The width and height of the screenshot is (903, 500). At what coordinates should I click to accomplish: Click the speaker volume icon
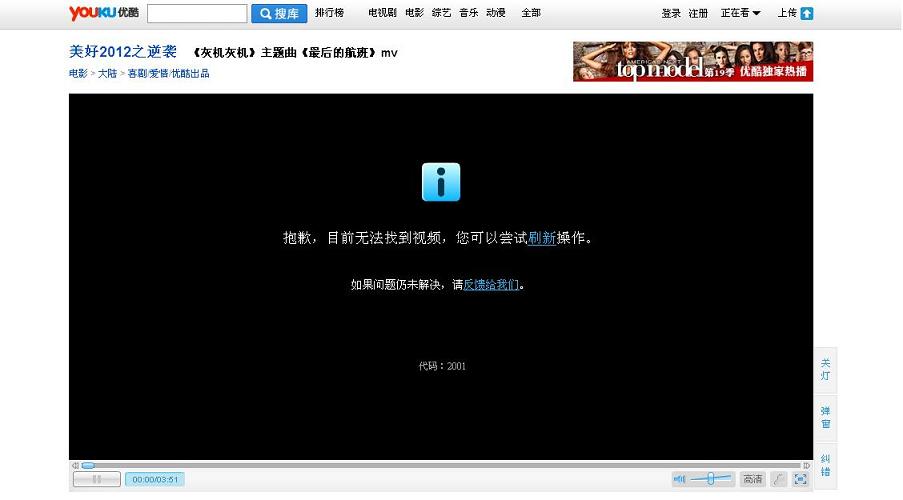coord(680,479)
